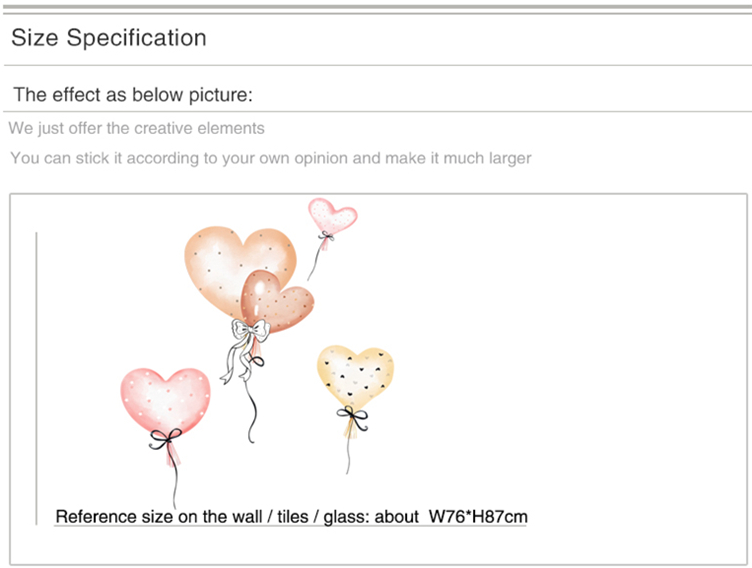Click the word "glass:" in the reference line
Viewport: 752px width, 568px height.
[346, 517]
